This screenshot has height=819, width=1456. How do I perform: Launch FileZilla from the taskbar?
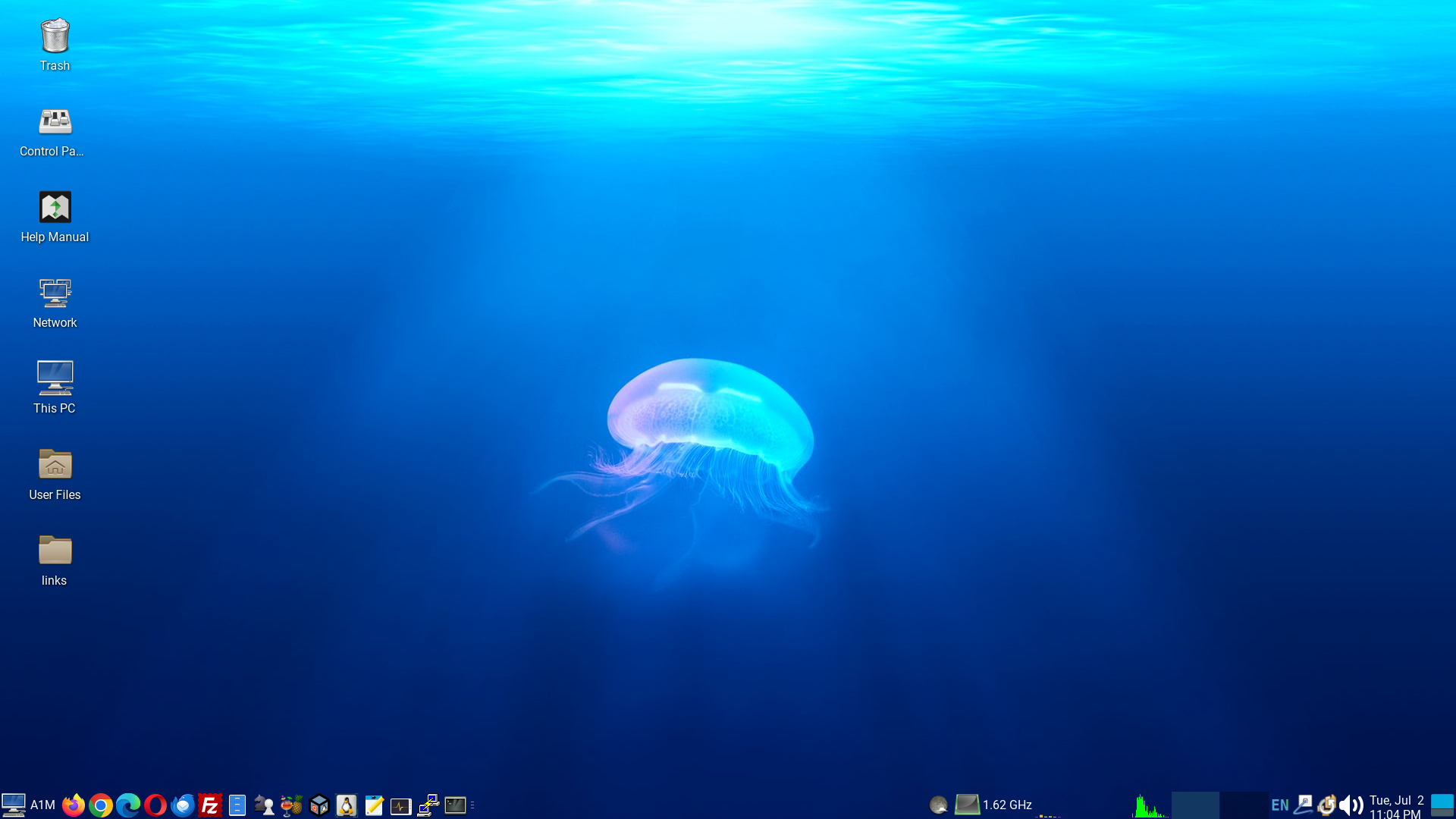pos(210,805)
